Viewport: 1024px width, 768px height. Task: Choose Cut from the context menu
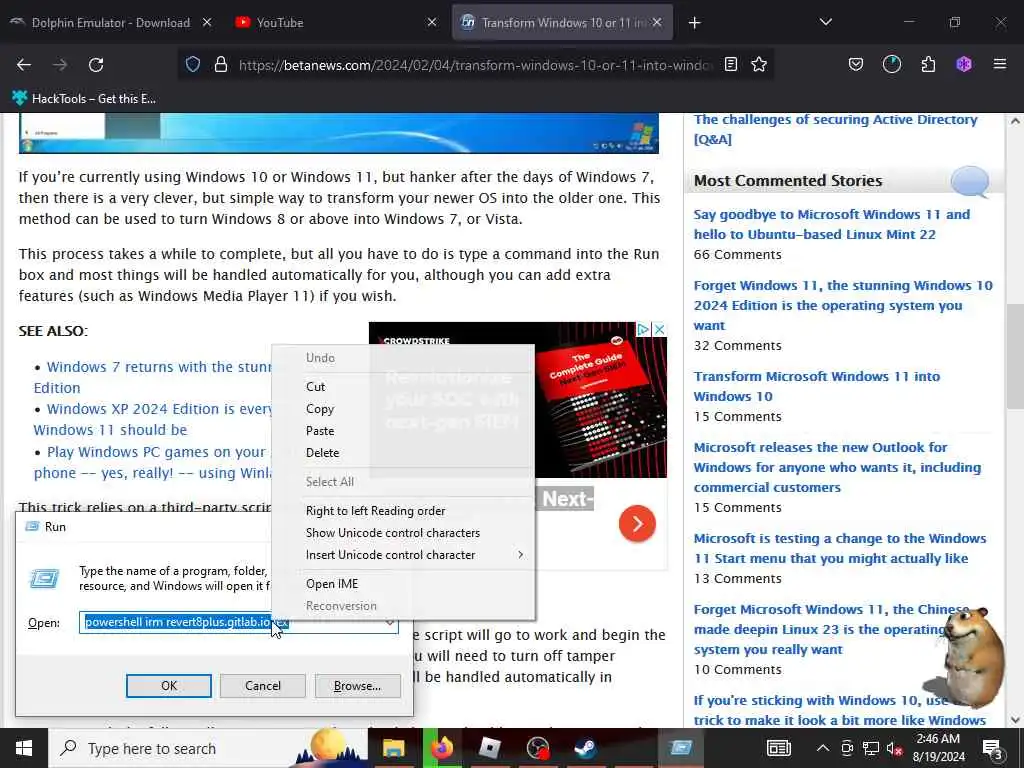[x=315, y=387]
